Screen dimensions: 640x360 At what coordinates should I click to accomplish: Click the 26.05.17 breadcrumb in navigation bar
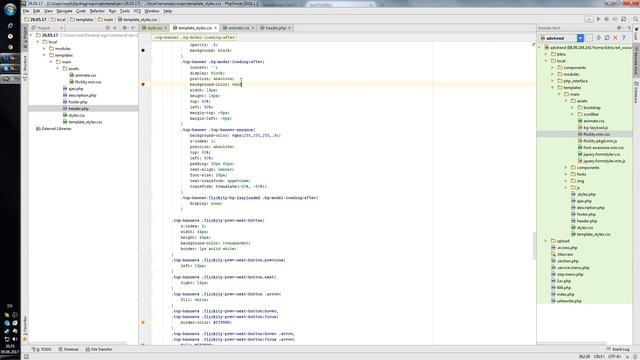pyautogui.click(x=36, y=19)
